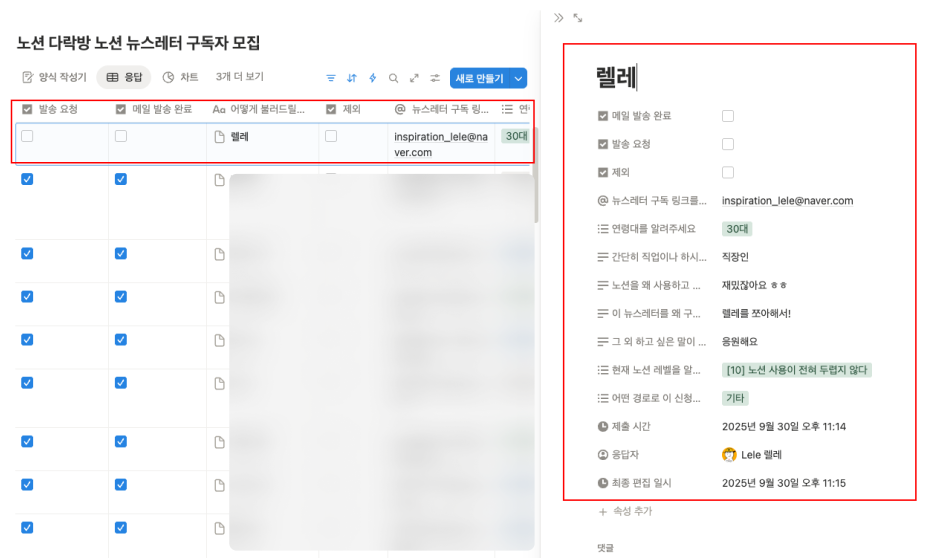Viewport: 934px width, 558px height.
Task: Open the view settings sliders icon
Action: pos(435,78)
